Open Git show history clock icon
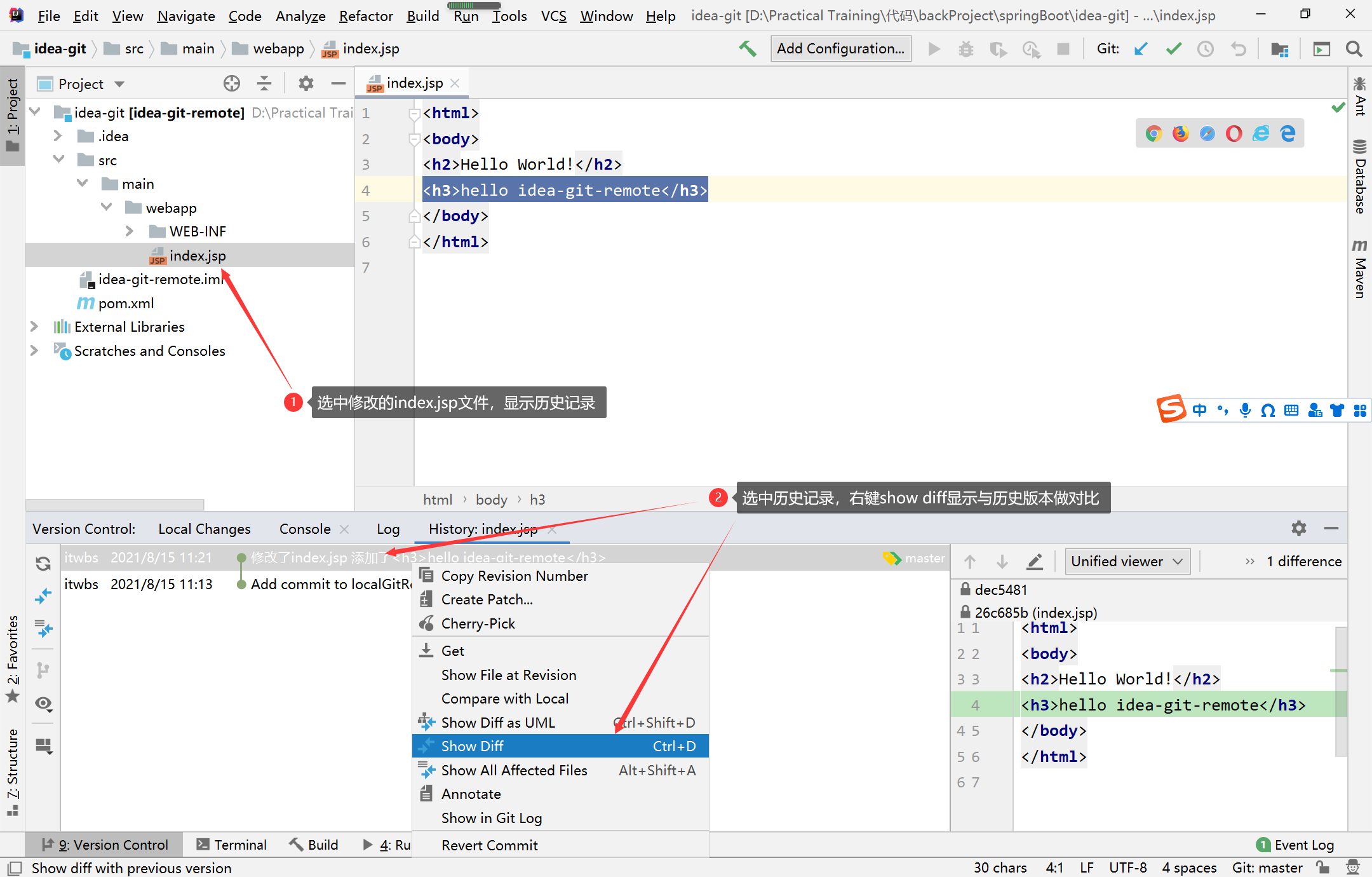1372x877 pixels. 1205,48
